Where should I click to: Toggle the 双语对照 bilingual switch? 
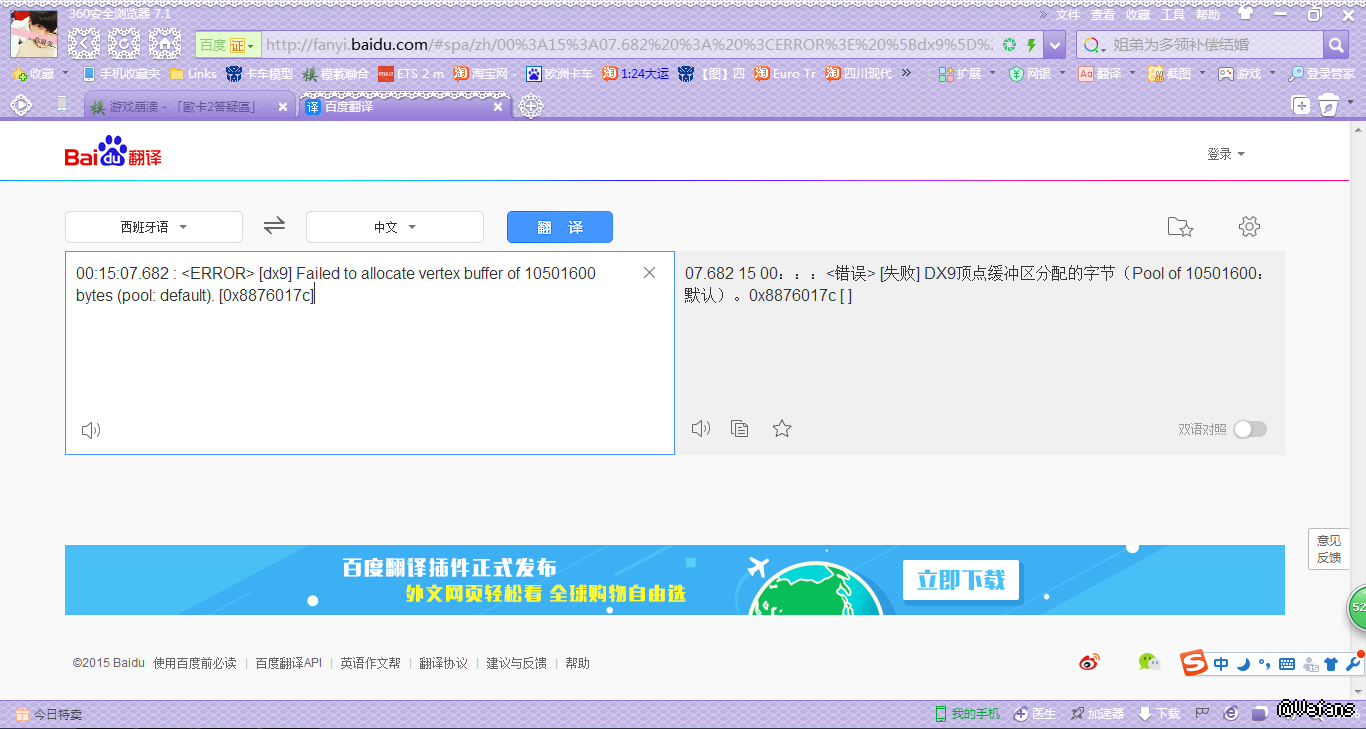tap(1249, 429)
